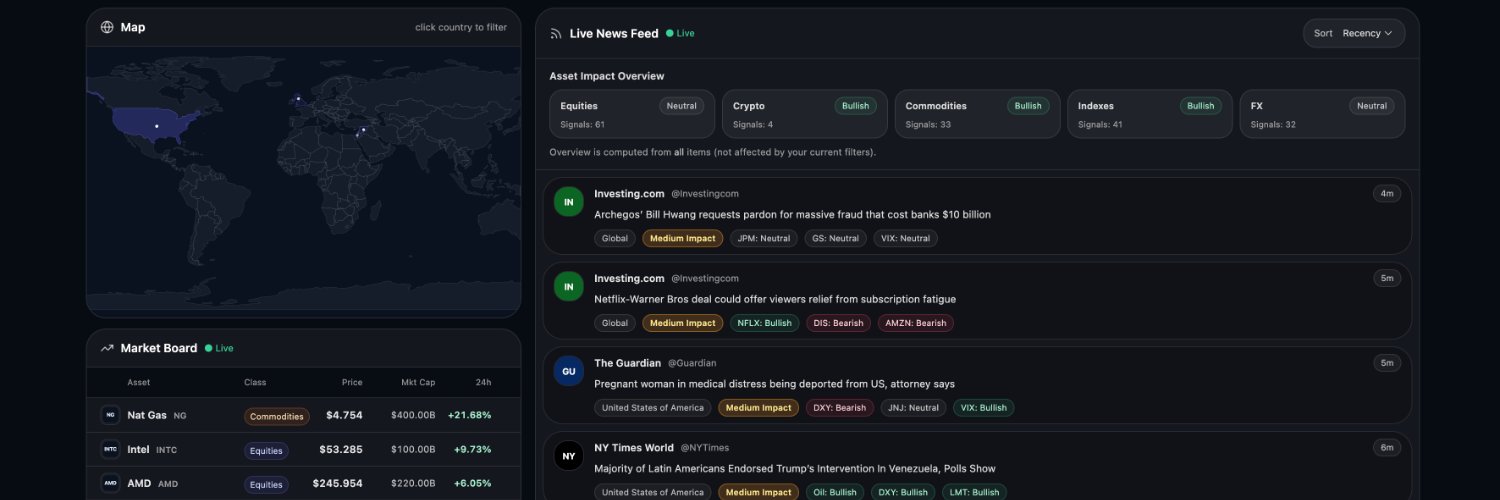Viewport: 1500px width, 500px height.
Task: Select the FX impact card
Action: click(1322, 114)
